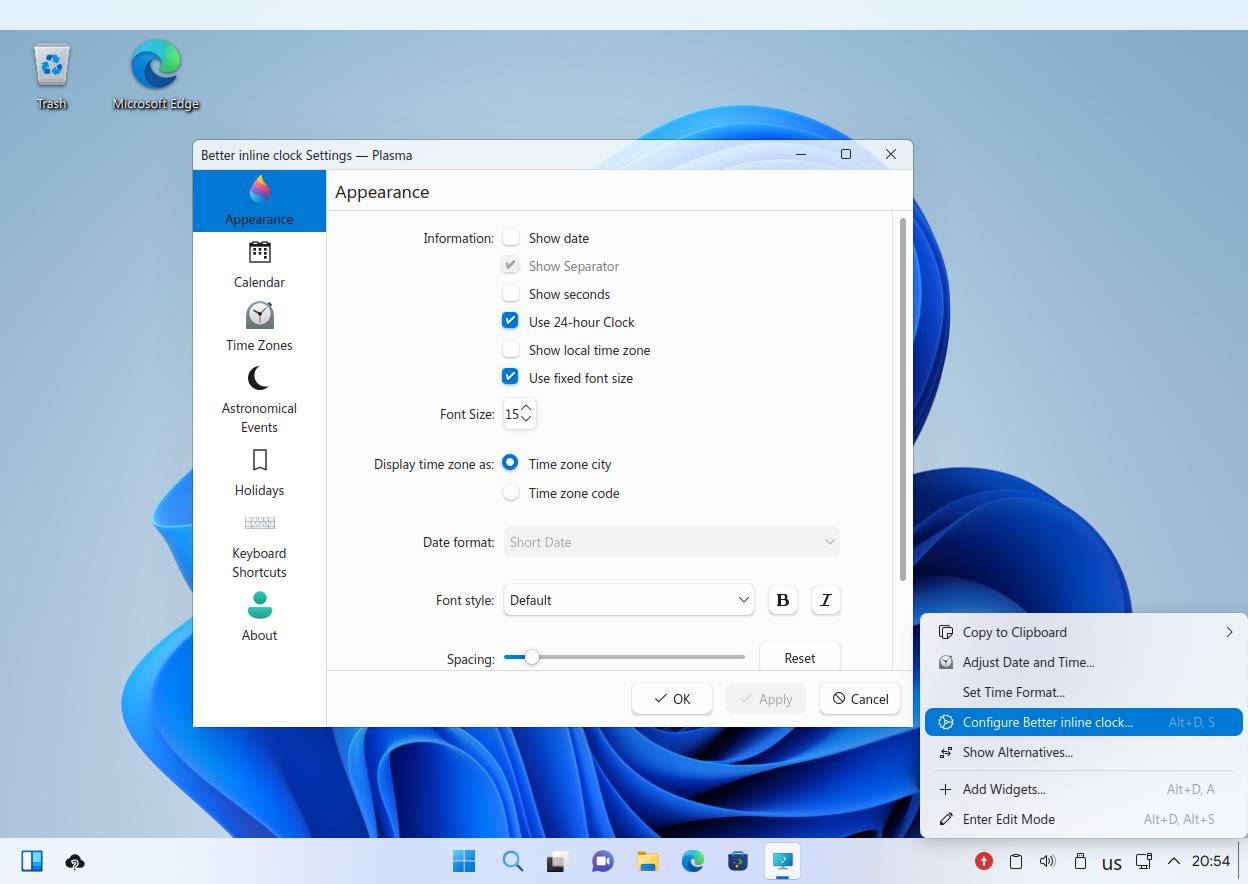
Task: Enable the Show date checkbox
Action: click(x=511, y=238)
